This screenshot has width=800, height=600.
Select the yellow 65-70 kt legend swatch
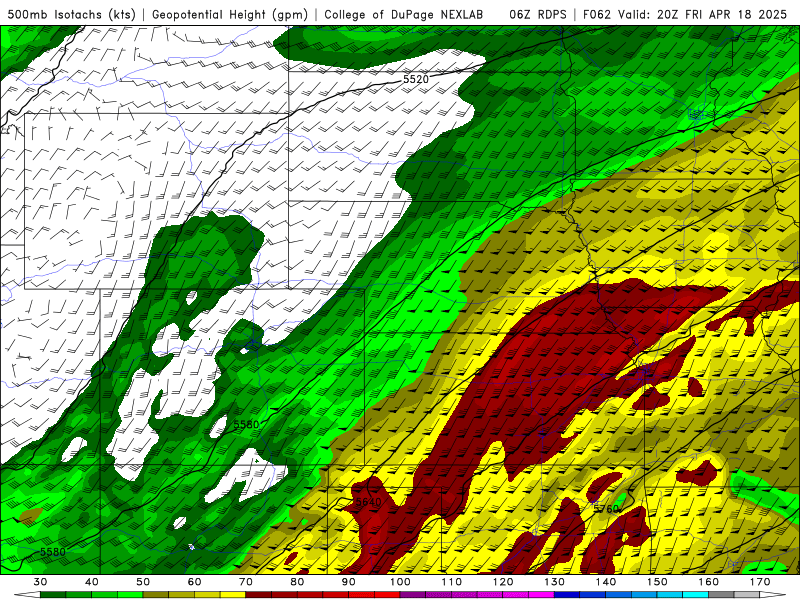233,595
